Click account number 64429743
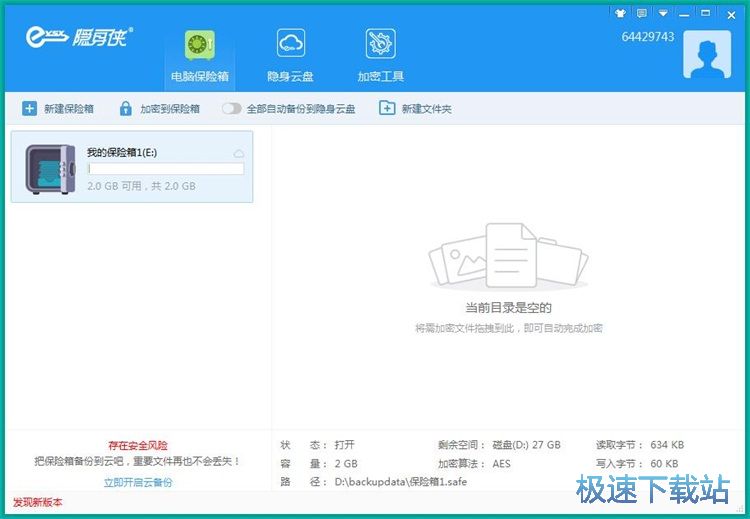This screenshot has width=750, height=519. tap(648, 37)
